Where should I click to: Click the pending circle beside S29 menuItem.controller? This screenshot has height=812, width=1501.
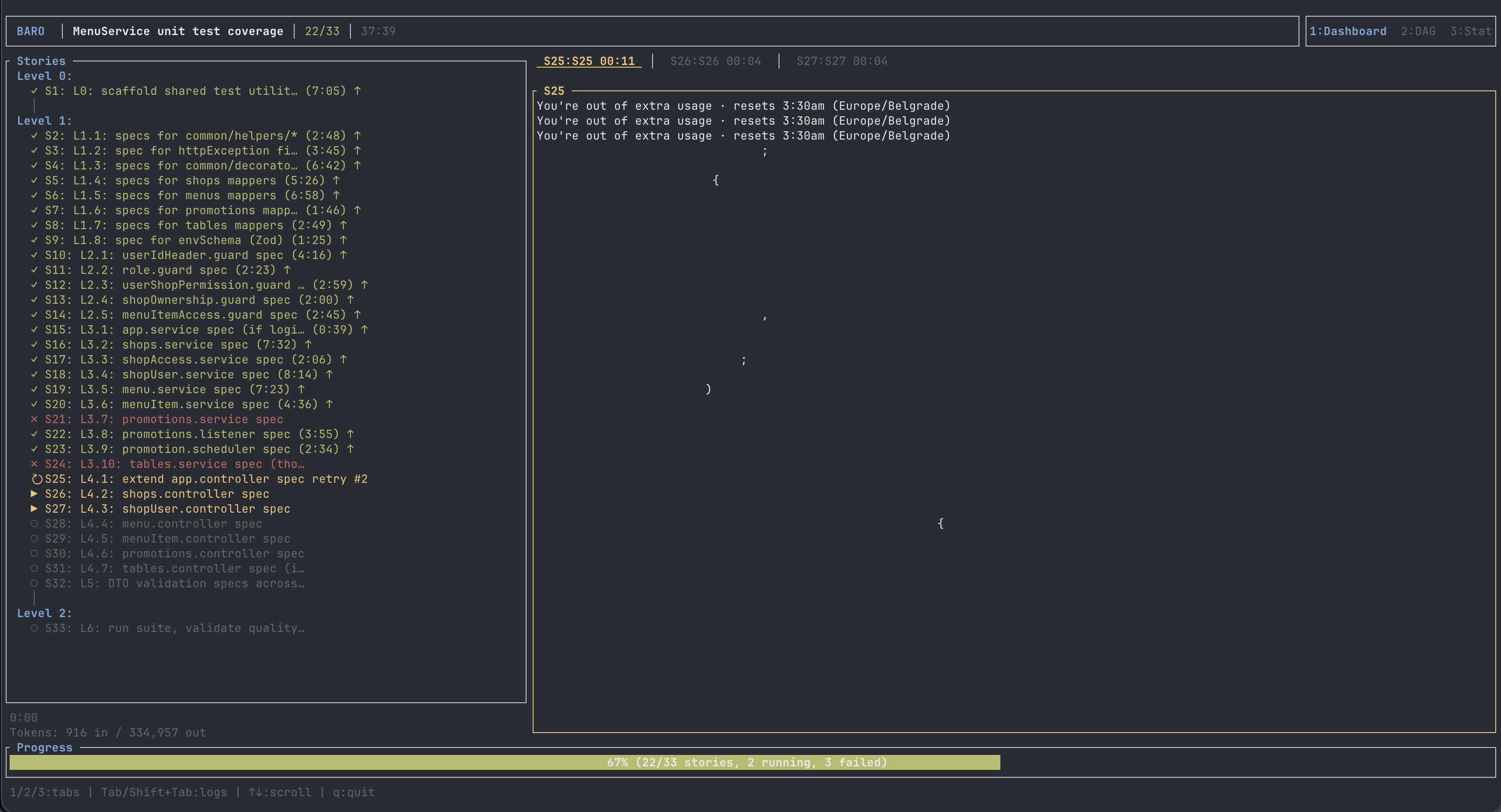(x=34, y=539)
